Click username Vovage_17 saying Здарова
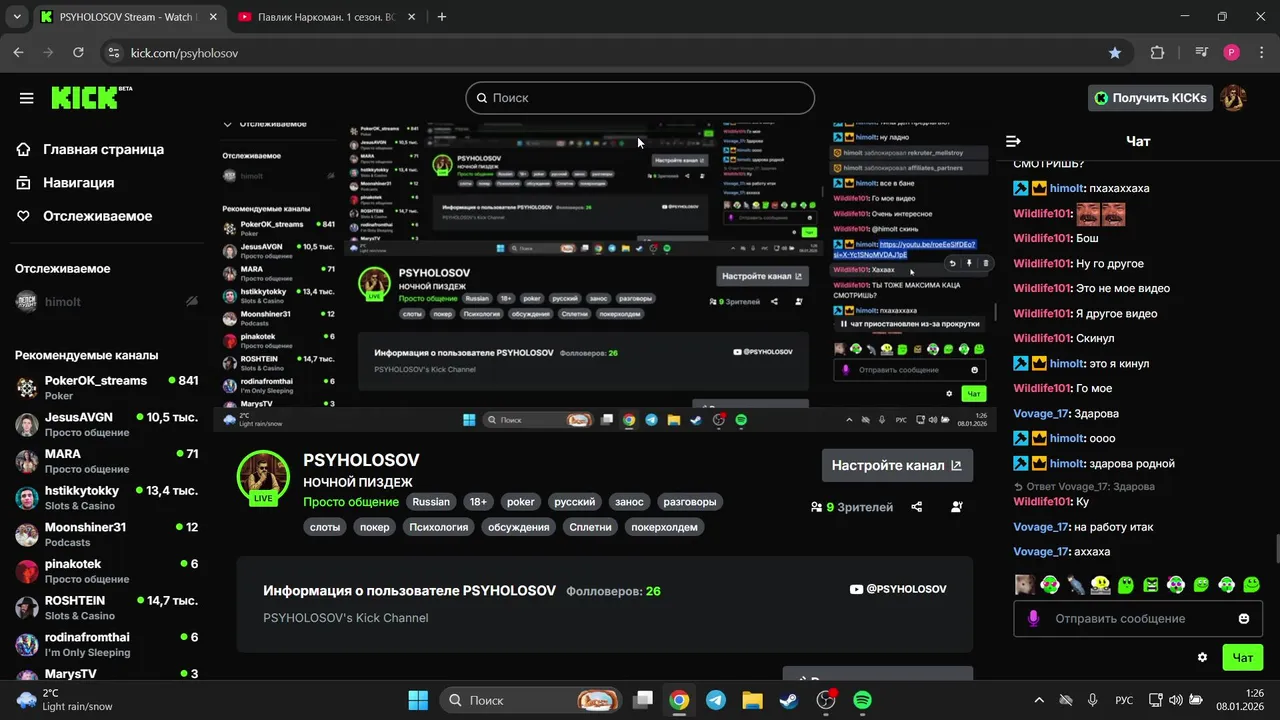Screen dimensions: 1280x720 [x=1040, y=413]
